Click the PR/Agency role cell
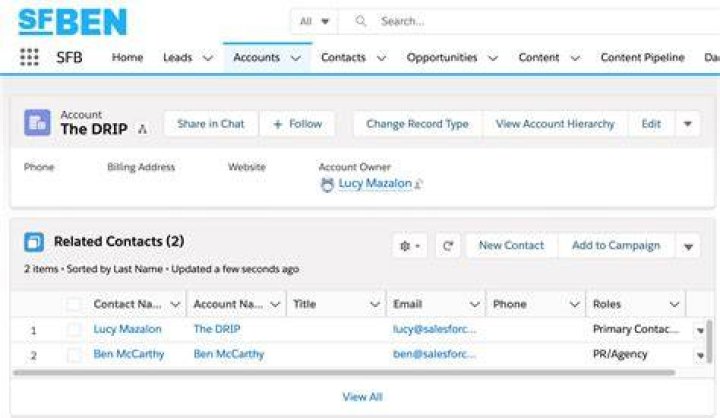Viewport: 720px width, 418px height. point(620,354)
